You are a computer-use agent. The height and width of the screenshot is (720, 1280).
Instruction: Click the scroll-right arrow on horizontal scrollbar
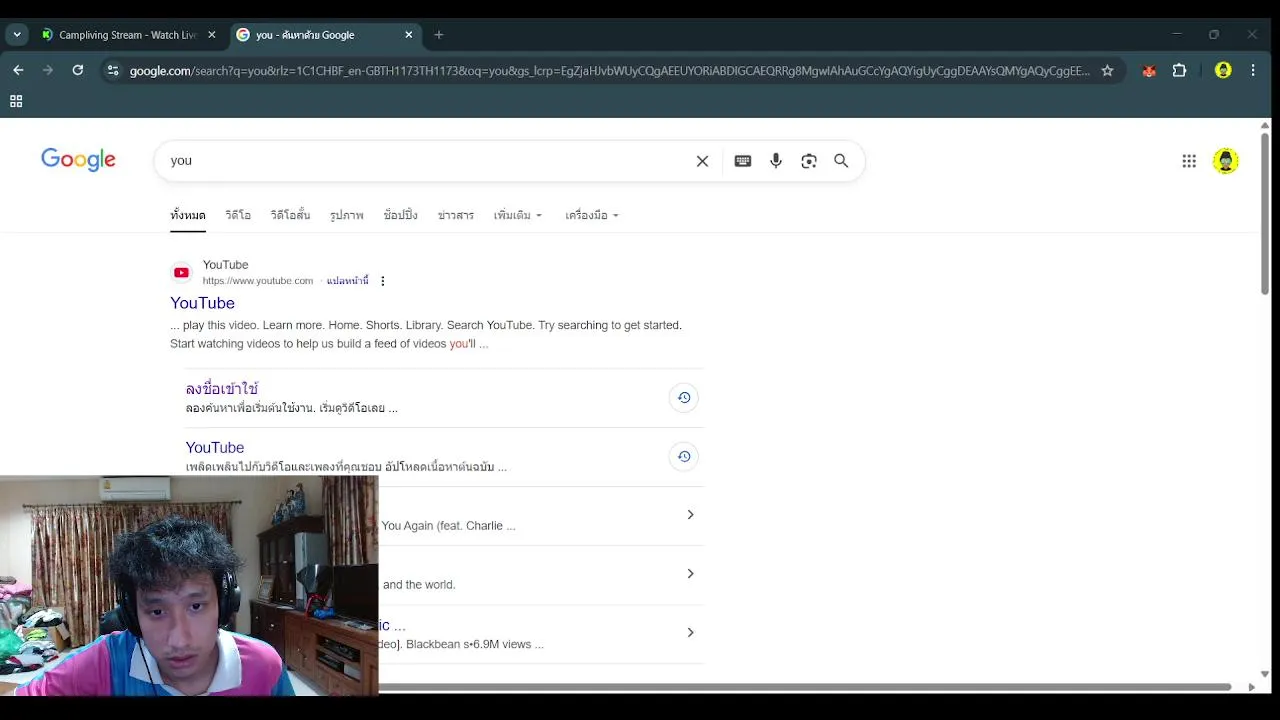tap(1251, 687)
